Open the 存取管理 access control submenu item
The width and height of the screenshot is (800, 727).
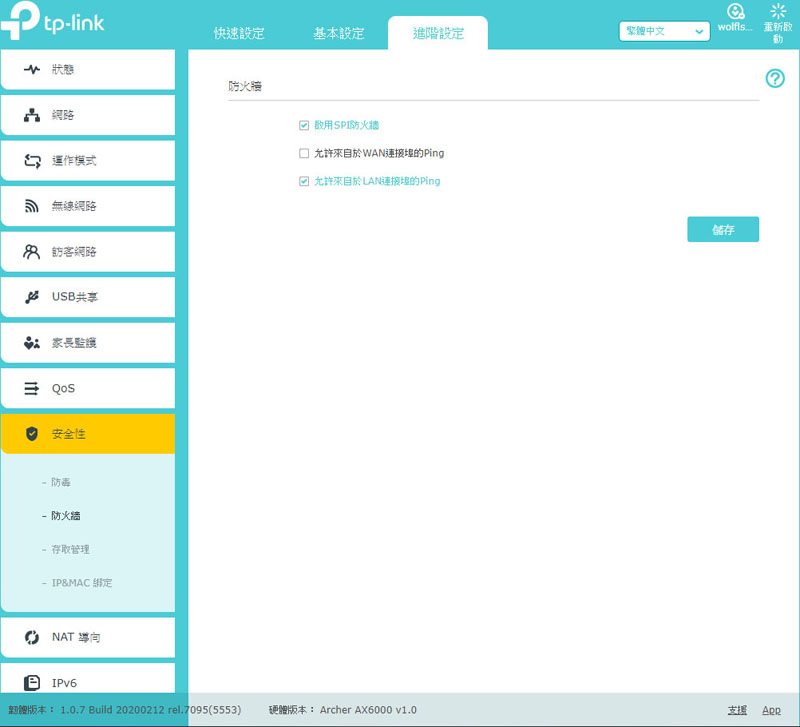[70, 549]
